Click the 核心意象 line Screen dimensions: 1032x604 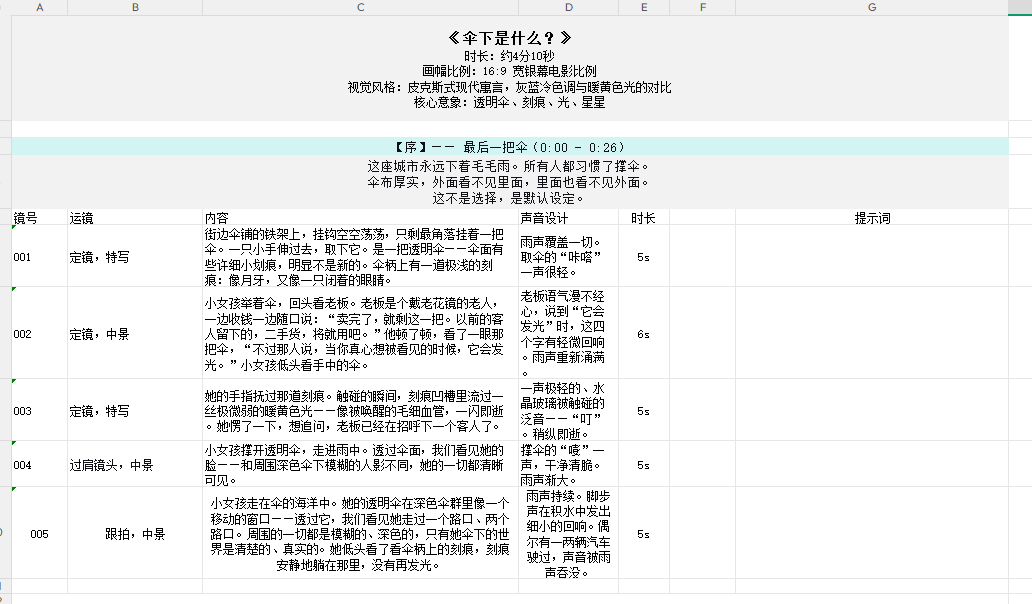click(x=509, y=103)
